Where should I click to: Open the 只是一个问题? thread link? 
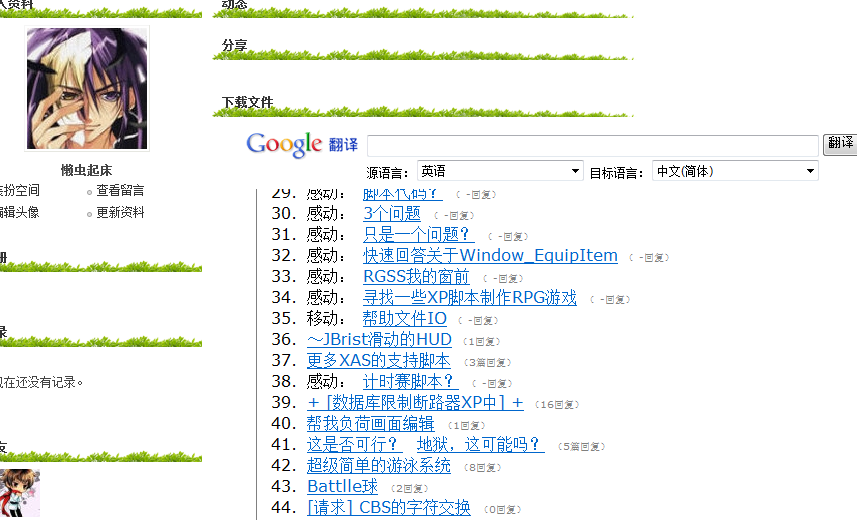coord(419,235)
